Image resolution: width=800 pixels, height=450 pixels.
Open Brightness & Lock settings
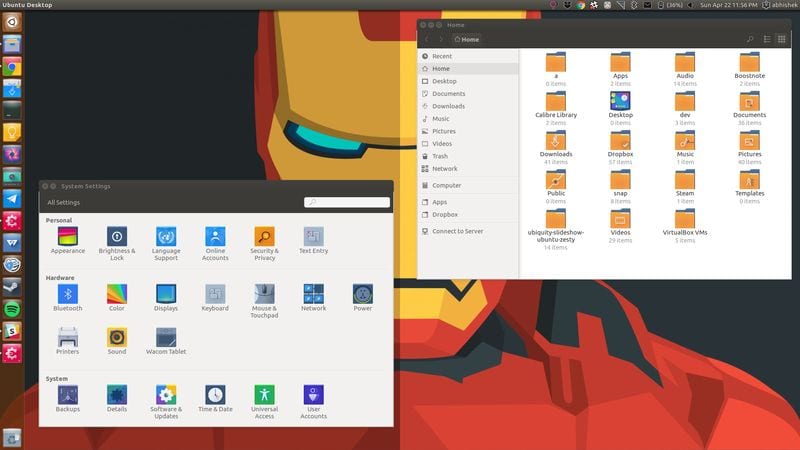[117, 243]
